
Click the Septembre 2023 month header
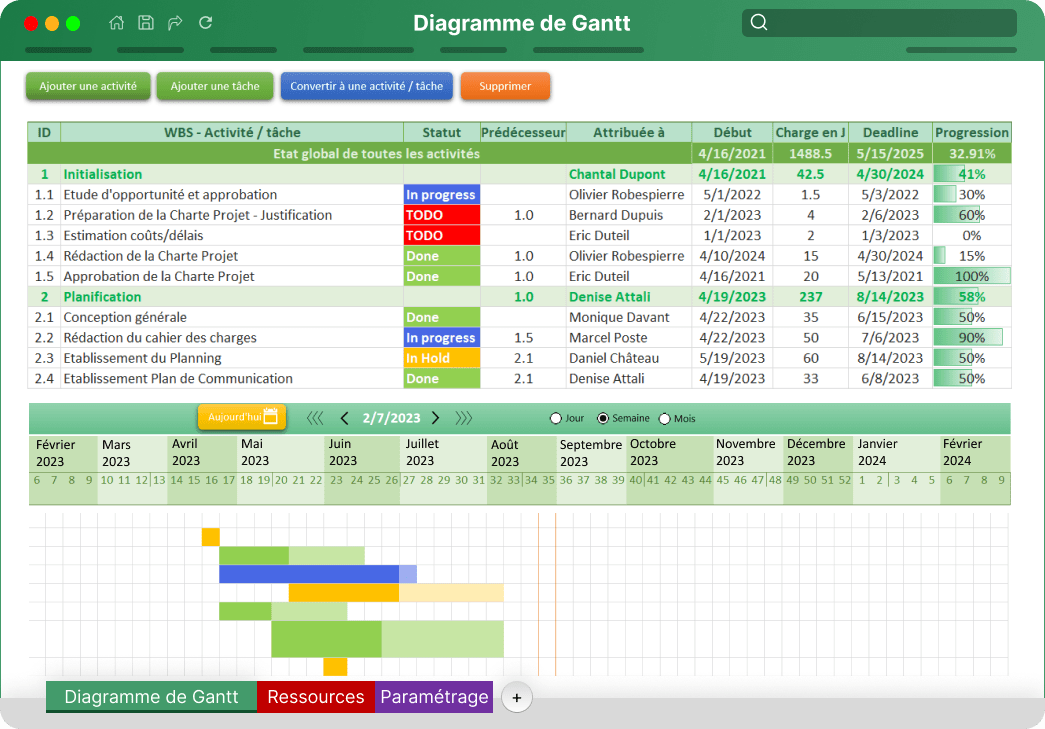(590, 452)
